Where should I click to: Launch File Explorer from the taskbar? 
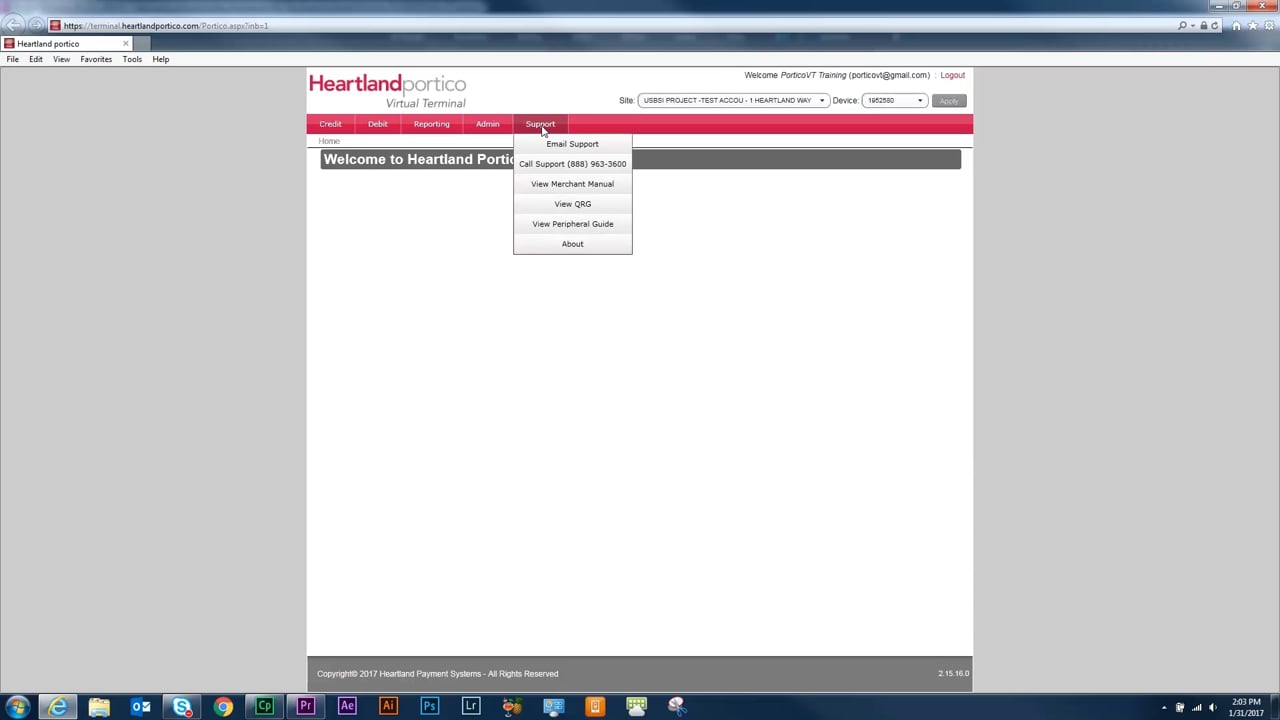tap(99, 707)
